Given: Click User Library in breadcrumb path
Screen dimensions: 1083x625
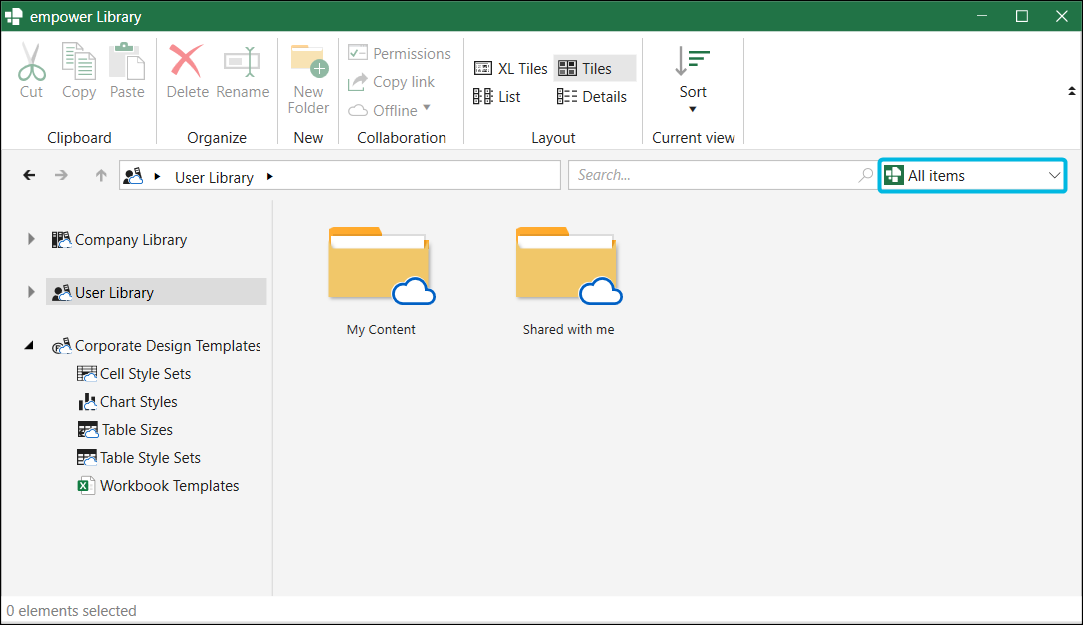Looking at the screenshot, I should tap(214, 177).
